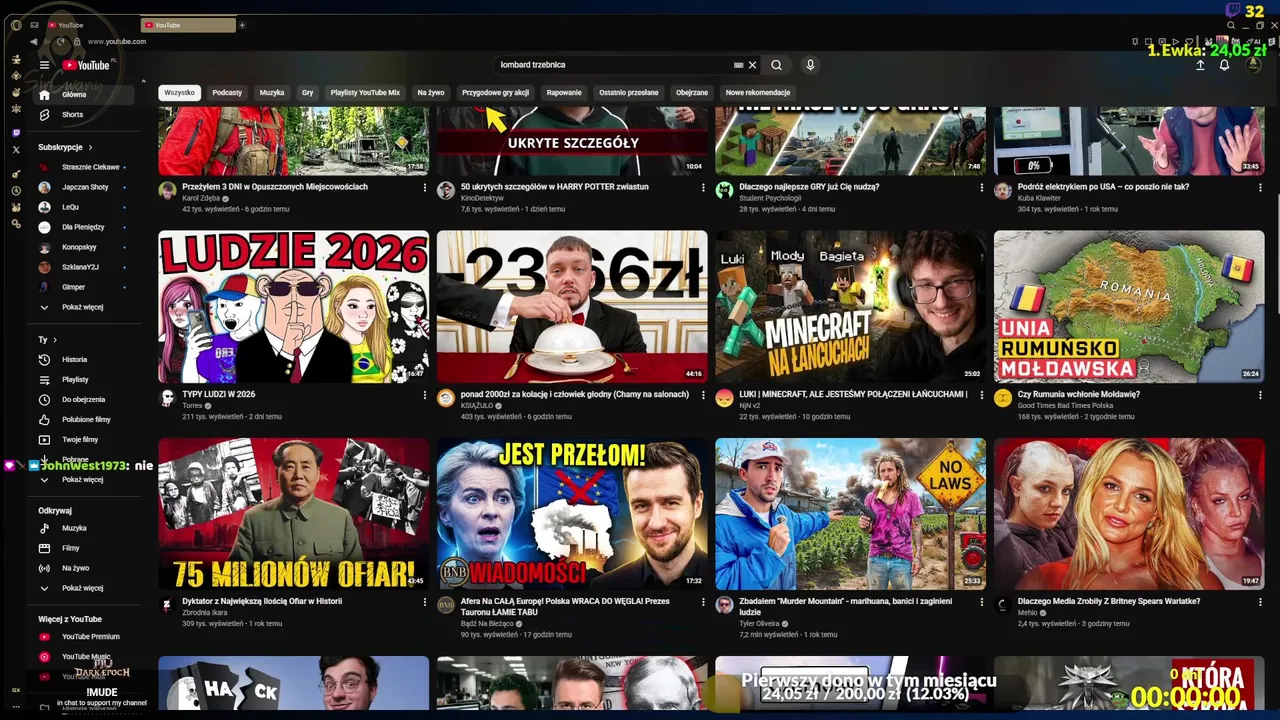The image size is (1280, 720).
Task: Click the www.youtube.com address bar
Action: (117, 42)
